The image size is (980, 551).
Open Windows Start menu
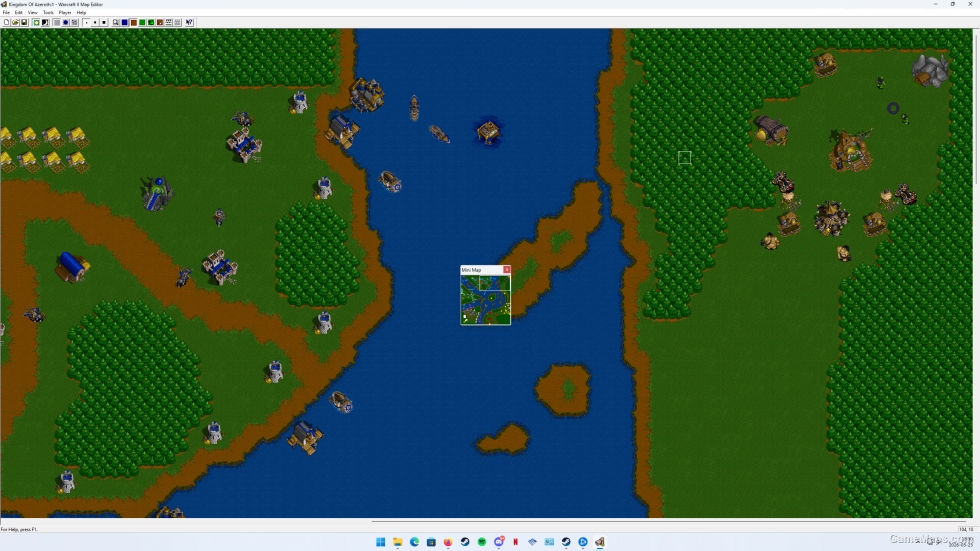(381, 542)
